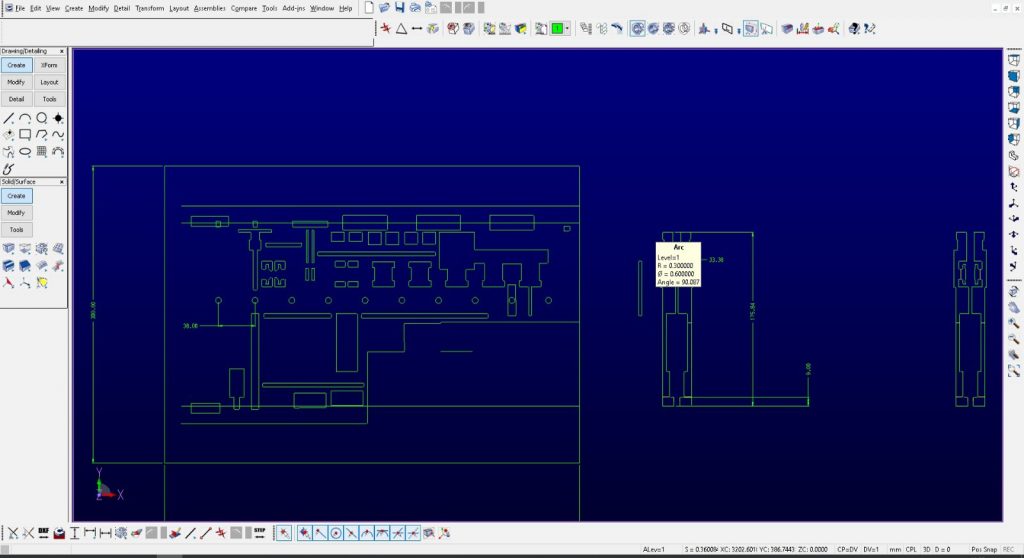Viewport: 1024px width, 558px height.
Task: Select the Arc tool in Drawing/Detailing palette
Action: click(x=25, y=118)
